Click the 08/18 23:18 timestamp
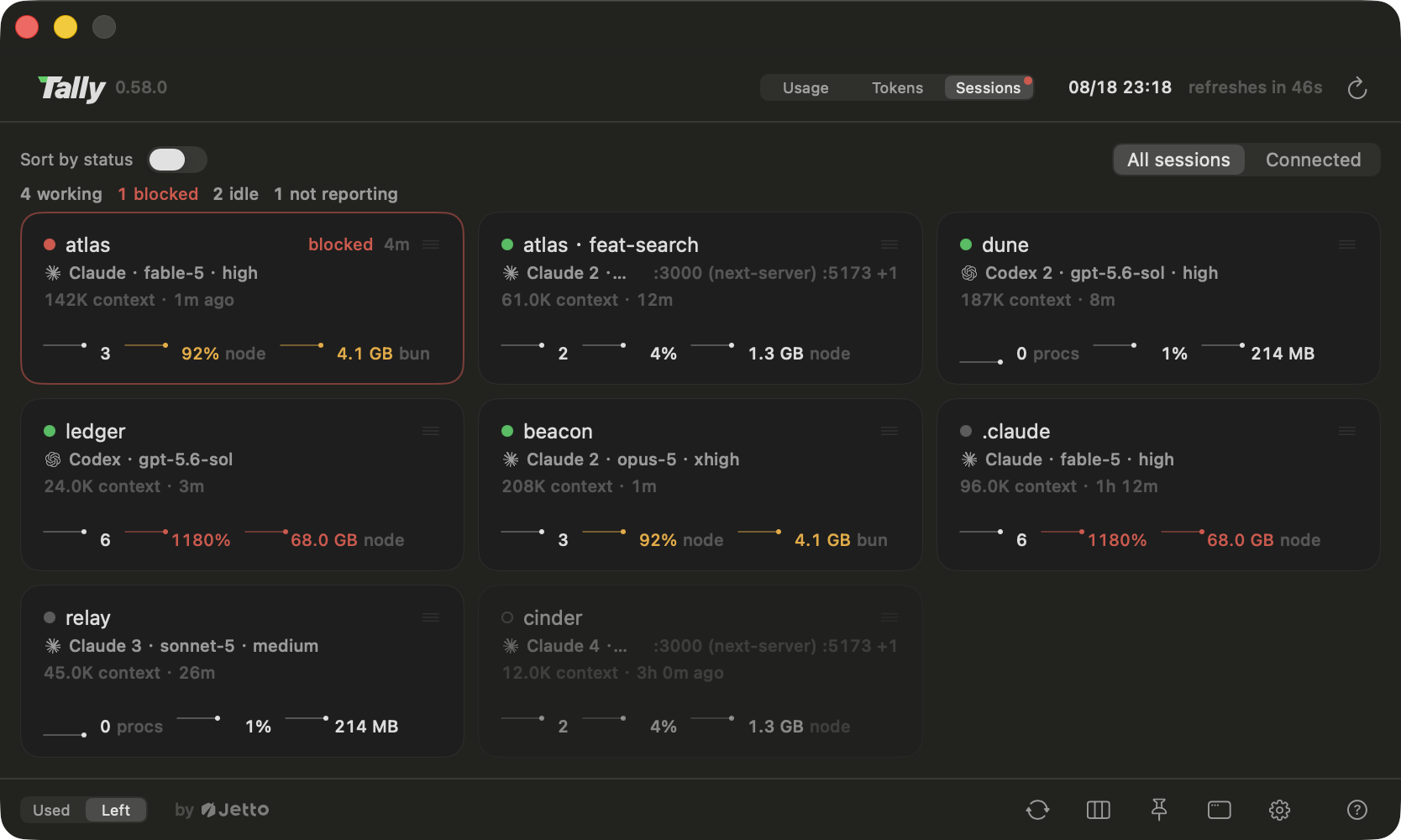The height and width of the screenshot is (840, 1401). tap(1120, 87)
